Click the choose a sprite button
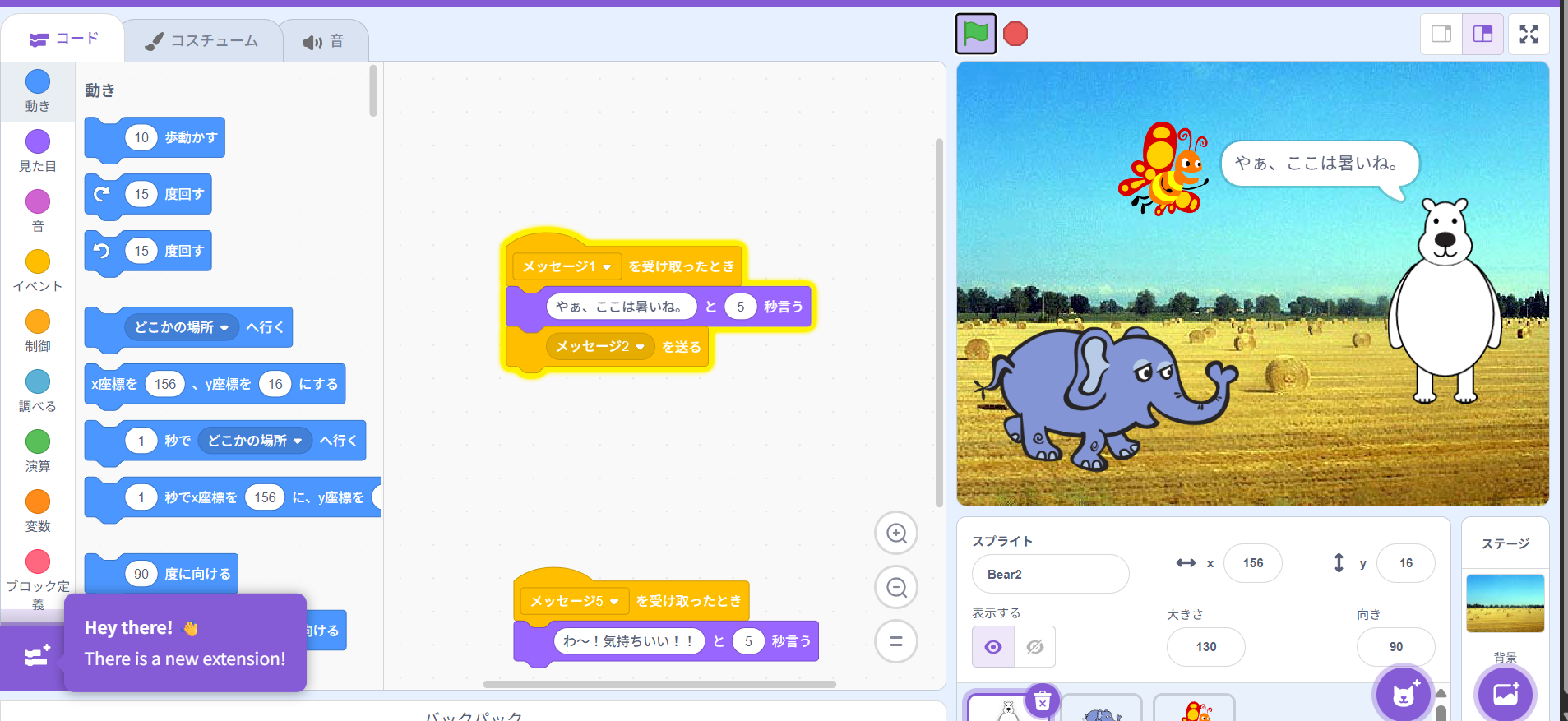 click(x=1404, y=695)
